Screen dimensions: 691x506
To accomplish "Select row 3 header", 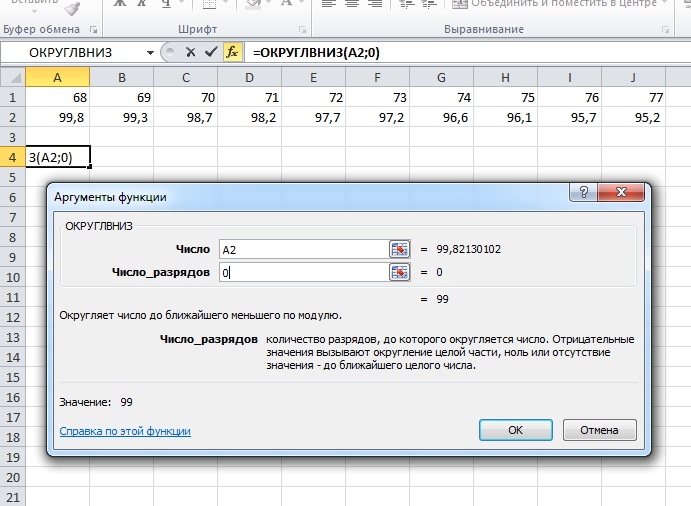I will click(12, 138).
